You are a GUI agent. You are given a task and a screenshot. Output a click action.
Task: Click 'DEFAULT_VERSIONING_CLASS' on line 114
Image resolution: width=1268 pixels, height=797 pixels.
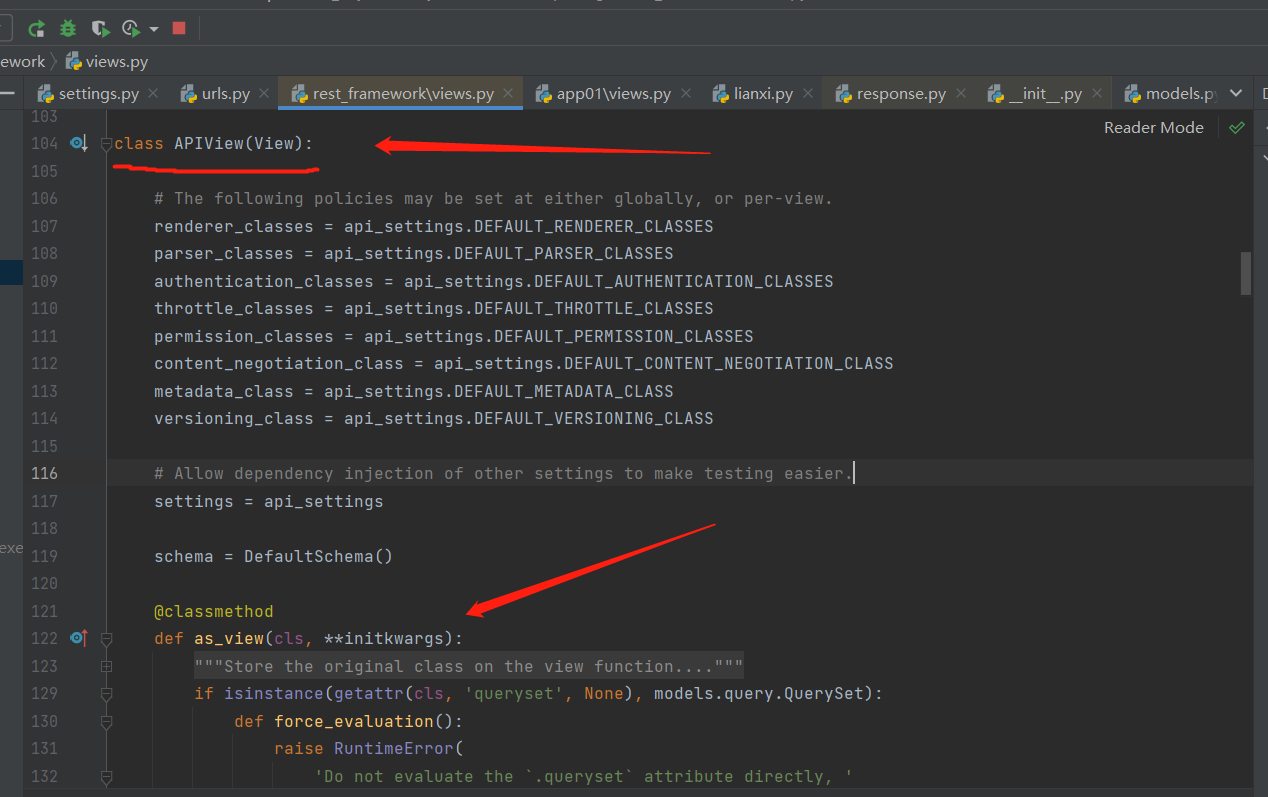pyautogui.click(x=594, y=418)
